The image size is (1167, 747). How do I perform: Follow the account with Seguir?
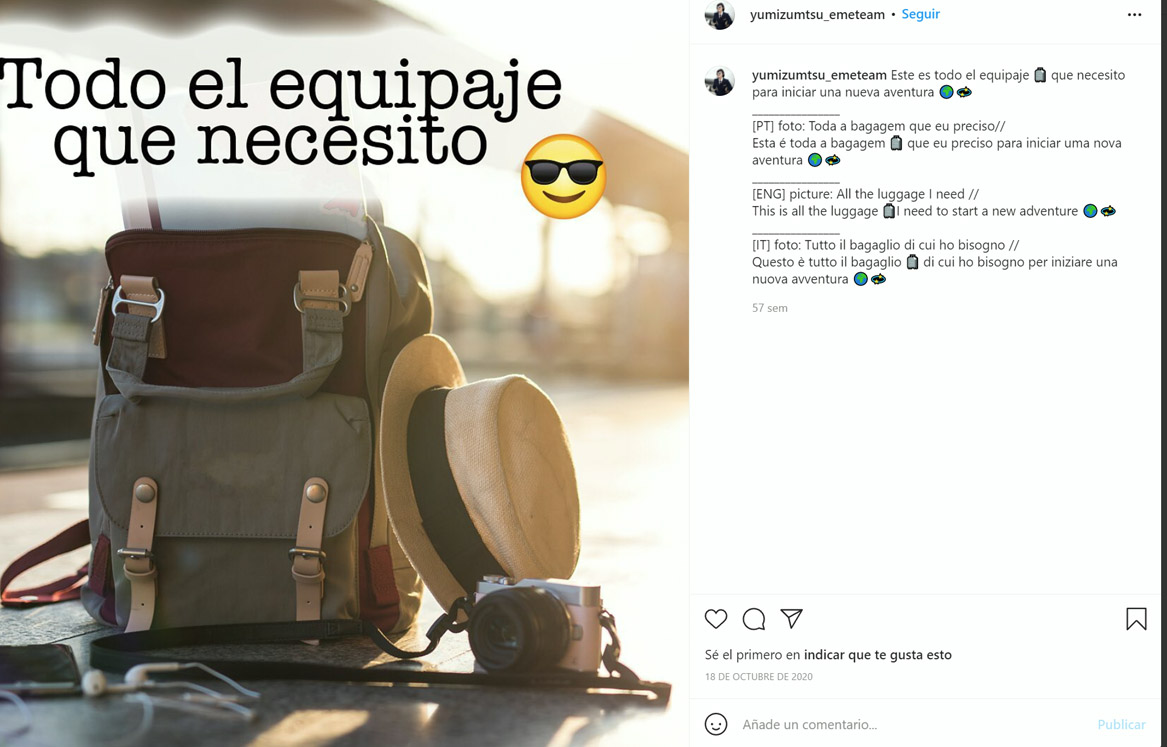click(921, 14)
